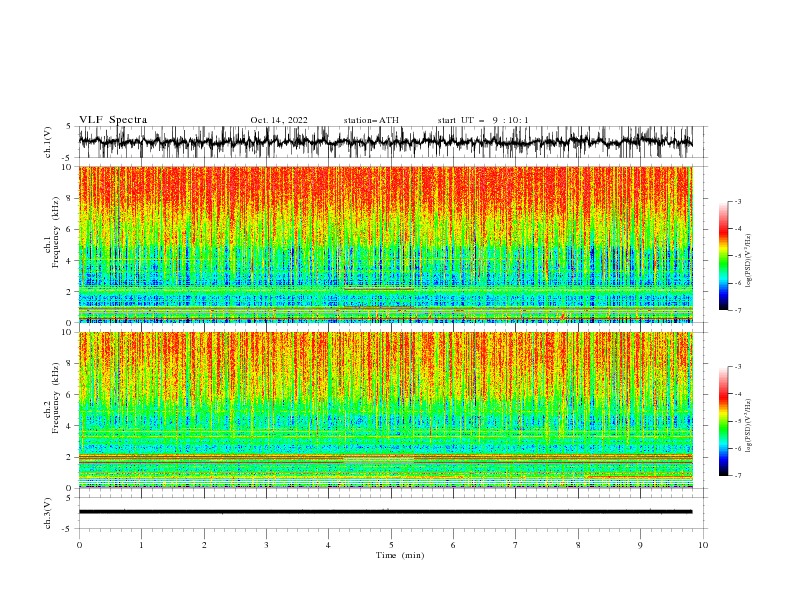The image size is (792, 612).
Task: Click time axis tick label "0"
Action: (79, 545)
